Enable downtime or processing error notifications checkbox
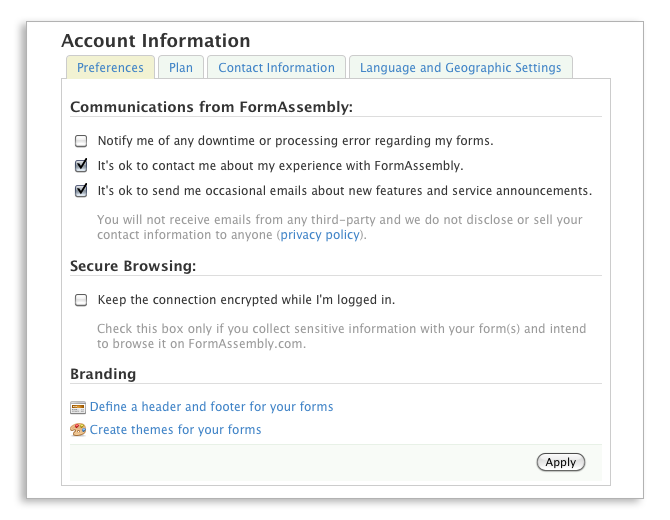This screenshot has height=520, width=670. 81,141
